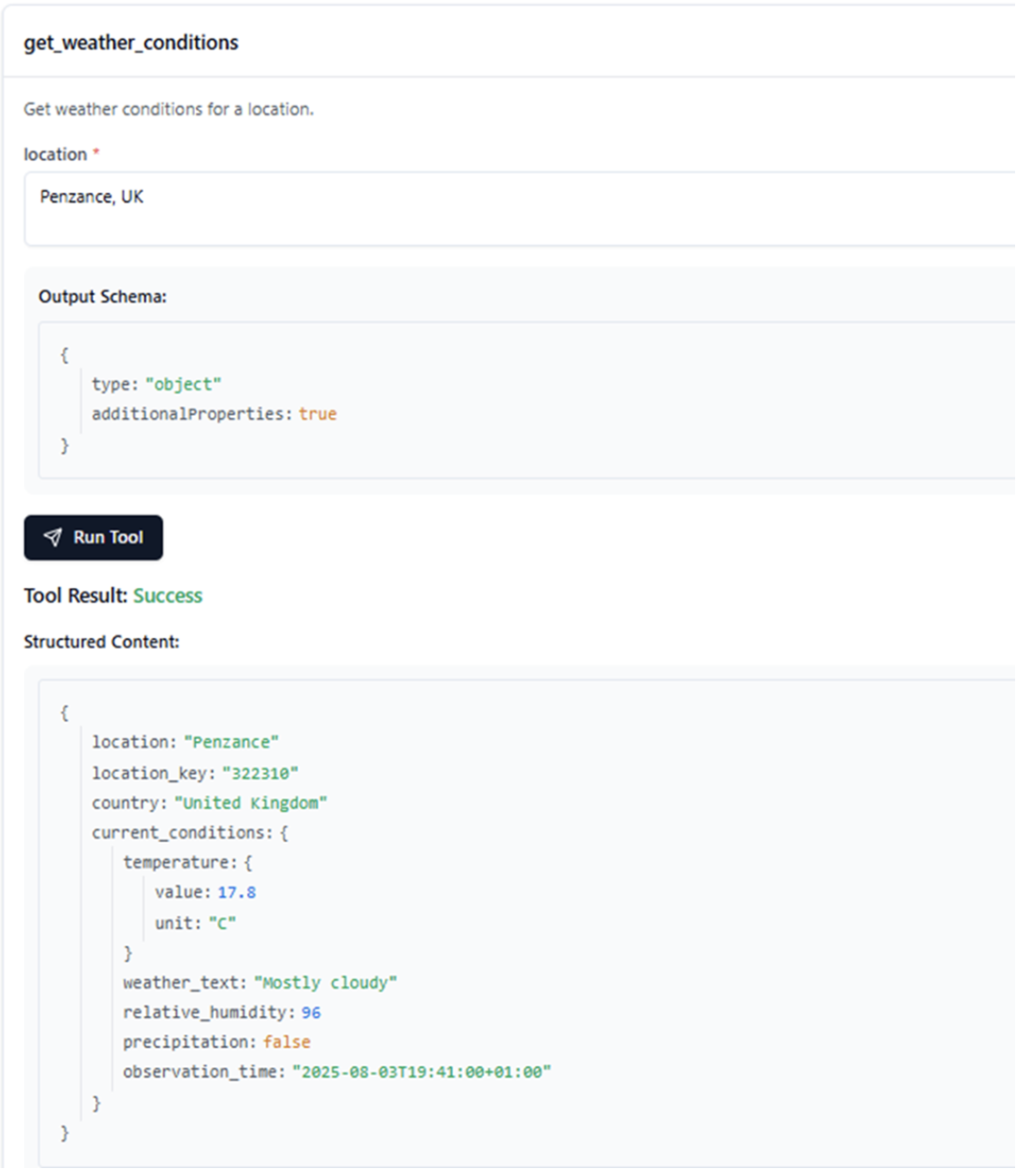Click the country value "United Kingdom"
1031x1176 pixels.
(x=251, y=803)
